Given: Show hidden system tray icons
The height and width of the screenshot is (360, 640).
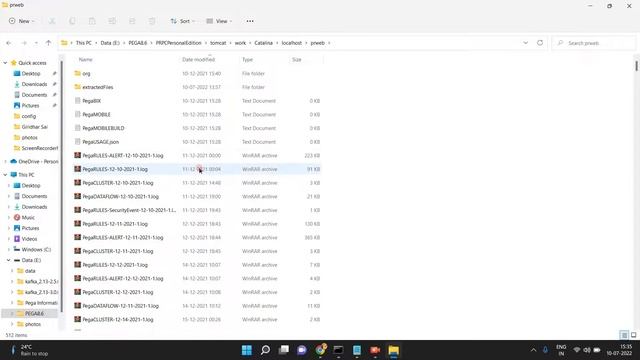Looking at the screenshot, I should coord(533,350).
